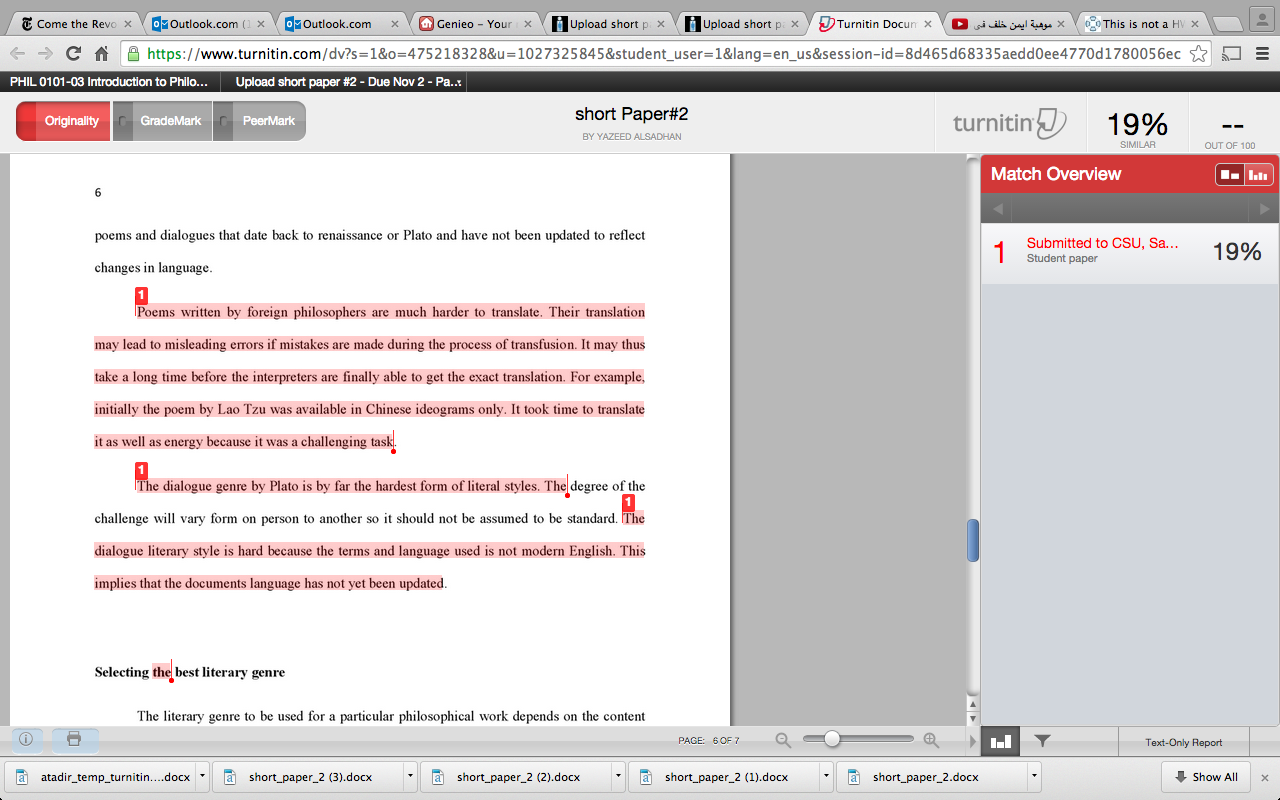Viewport: 1280px width, 800px height.
Task: Click the document vertical scrollbar thumb
Action: tap(972, 540)
